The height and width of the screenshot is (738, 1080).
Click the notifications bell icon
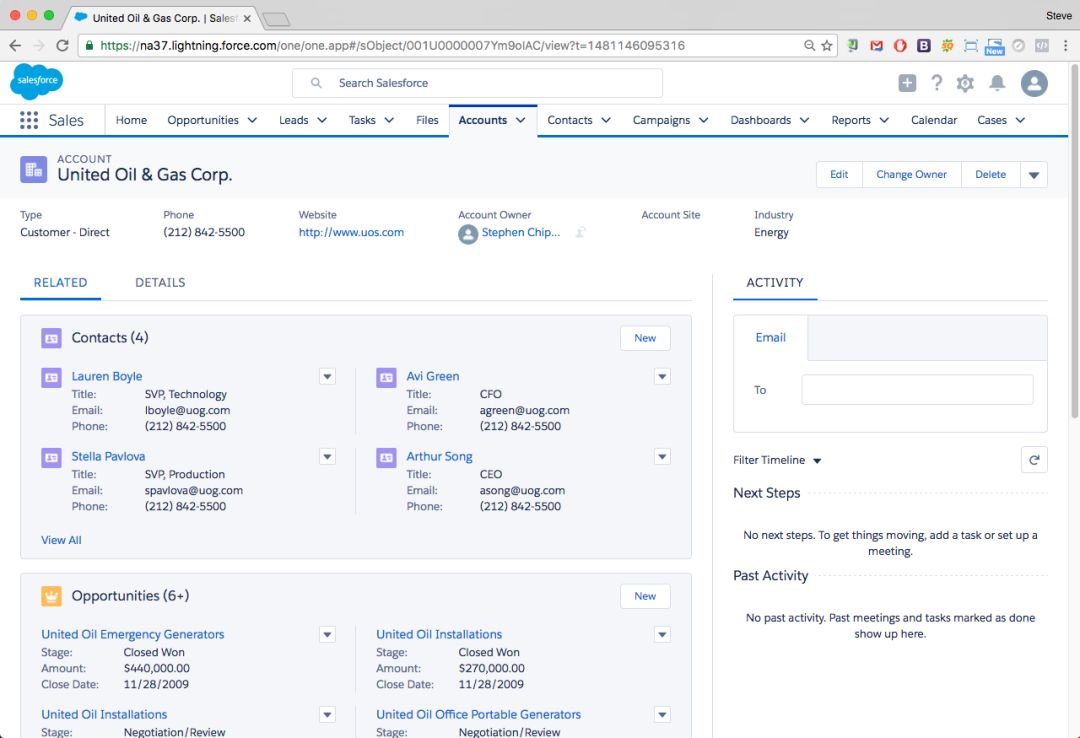[x=997, y=83]
